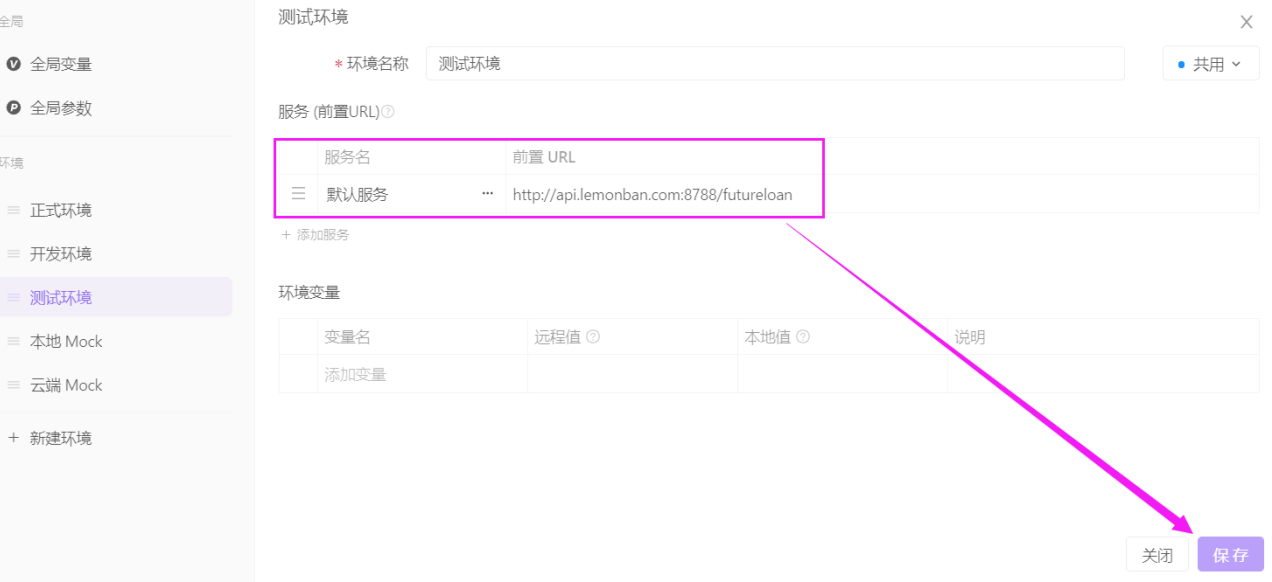The image size is (1272, 582).
Task: Collapse the environment panel with the X
Action: [x=1246, y=22]
